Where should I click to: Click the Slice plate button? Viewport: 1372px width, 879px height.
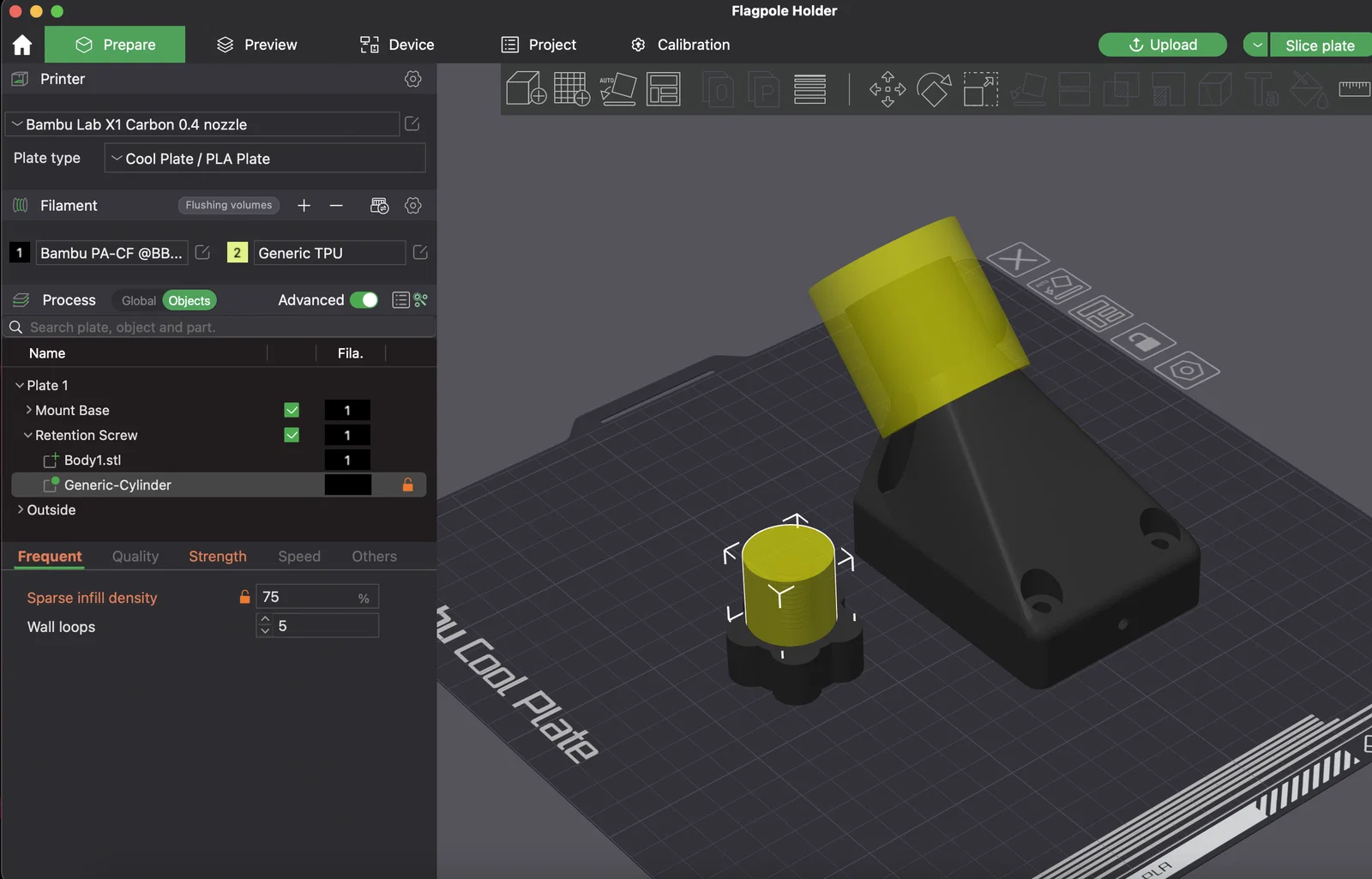1321,45
